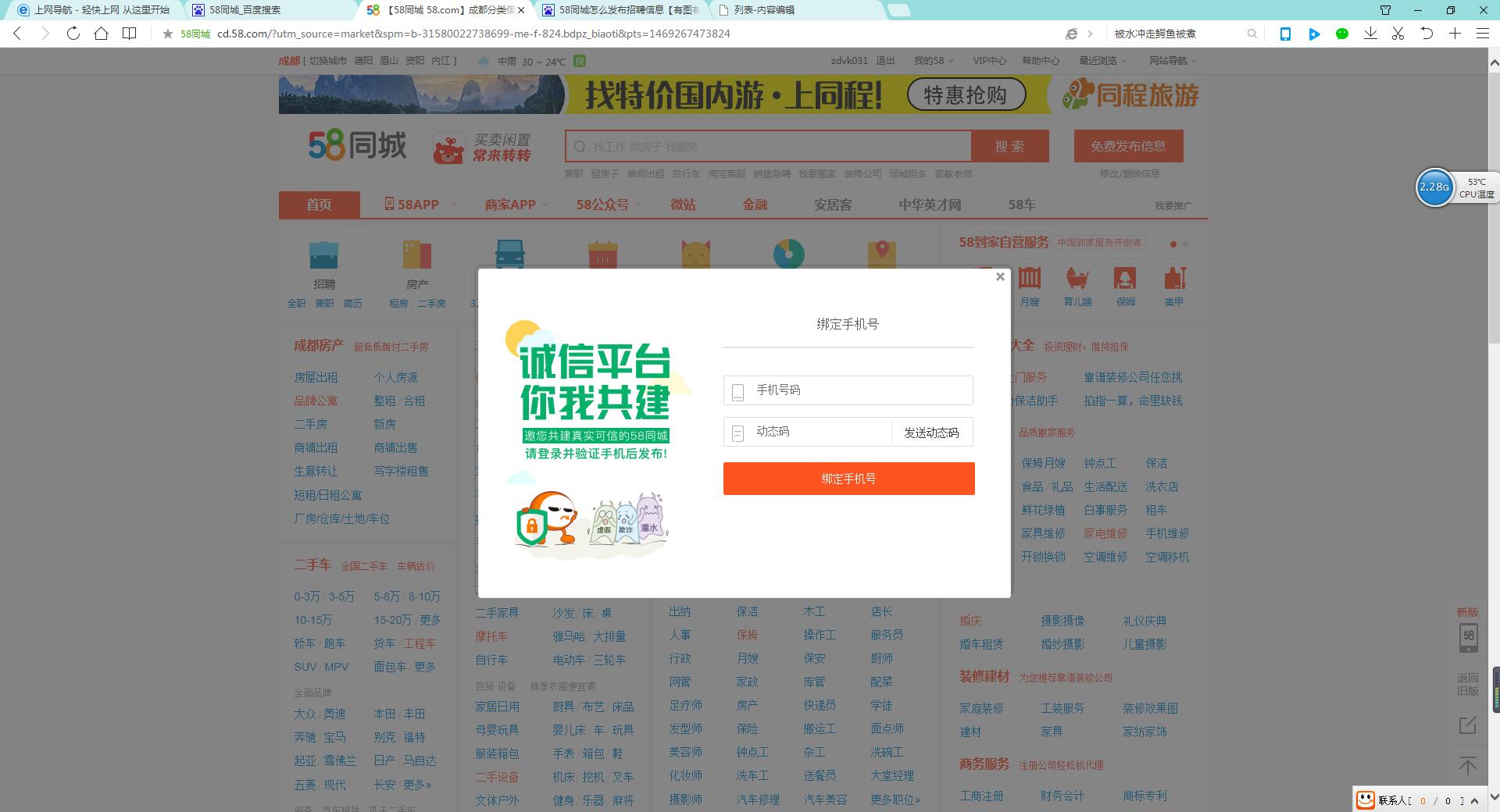Image resolution: width=1500 pixels, height=812 pixels.
Task: Click the back-to-top arrow icon
Action: tap(1468, 766)
